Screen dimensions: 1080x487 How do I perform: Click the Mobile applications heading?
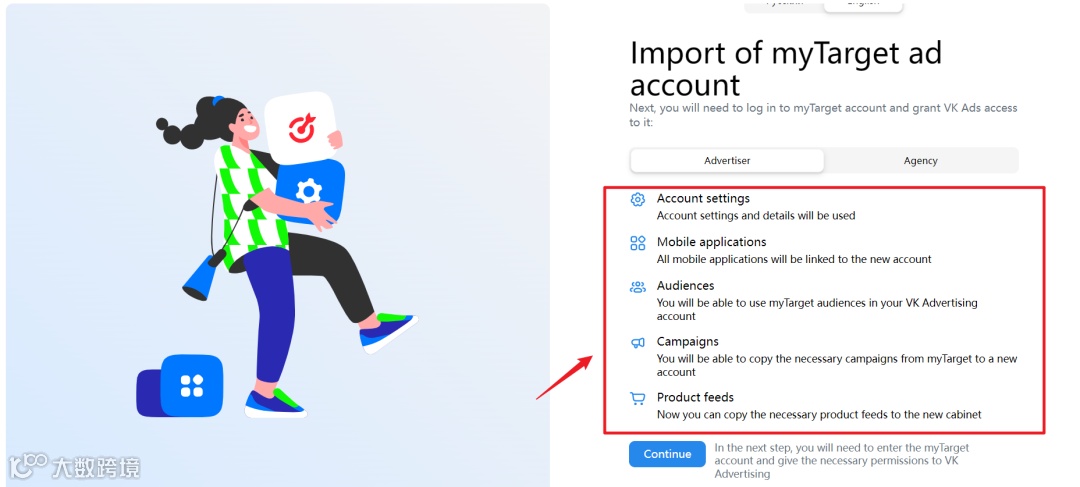click(712, 242)
